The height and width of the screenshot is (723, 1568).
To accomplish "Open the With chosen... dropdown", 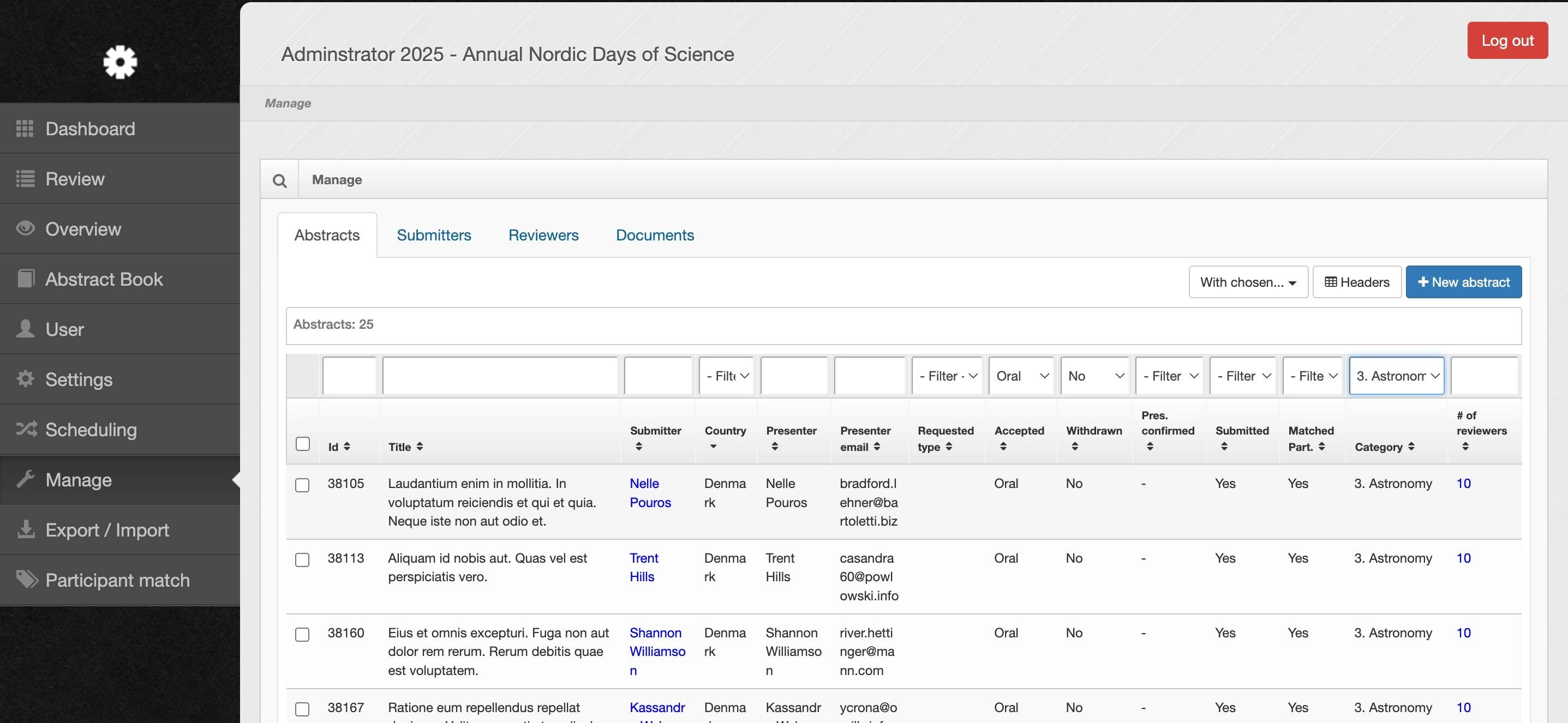I will pos(1248,282).
